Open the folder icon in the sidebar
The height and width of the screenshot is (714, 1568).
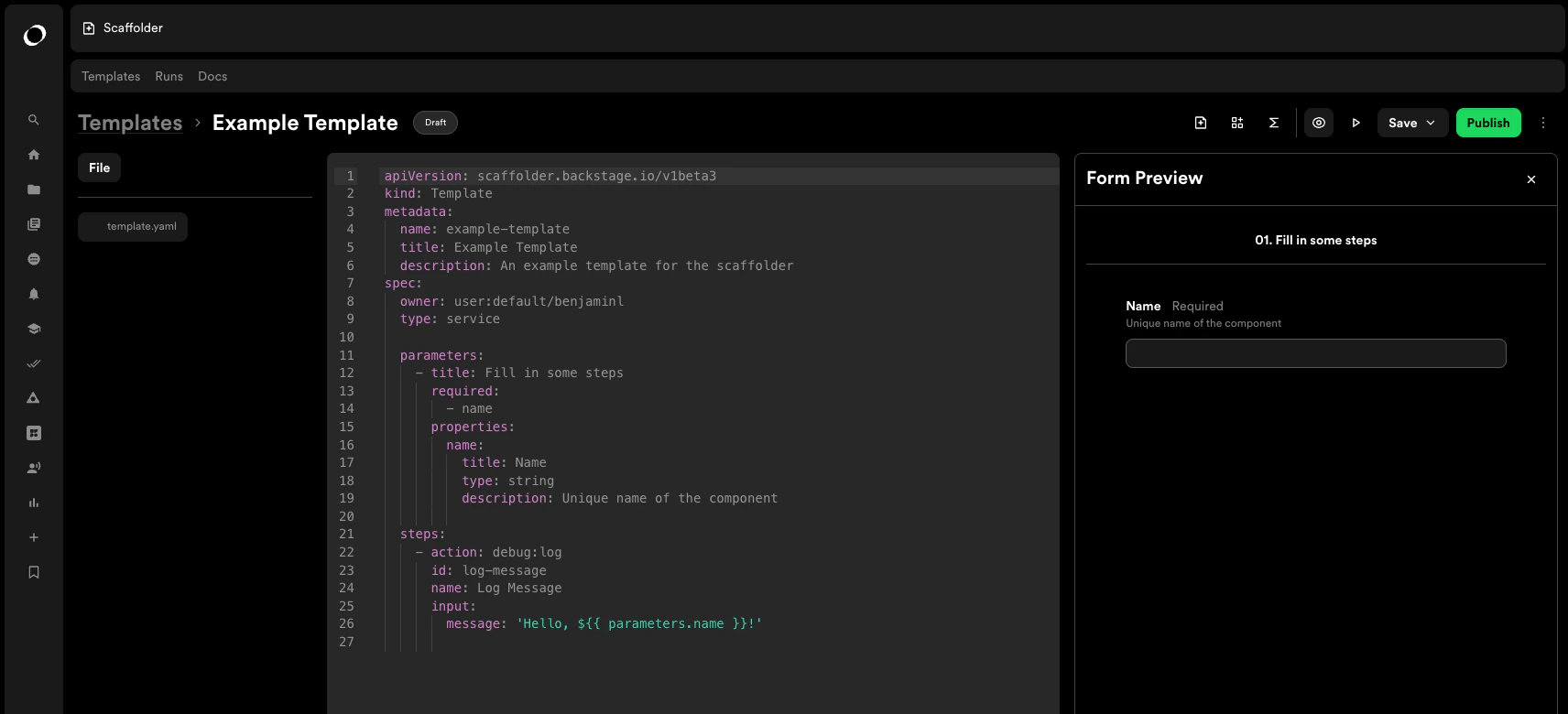(34, 189)
